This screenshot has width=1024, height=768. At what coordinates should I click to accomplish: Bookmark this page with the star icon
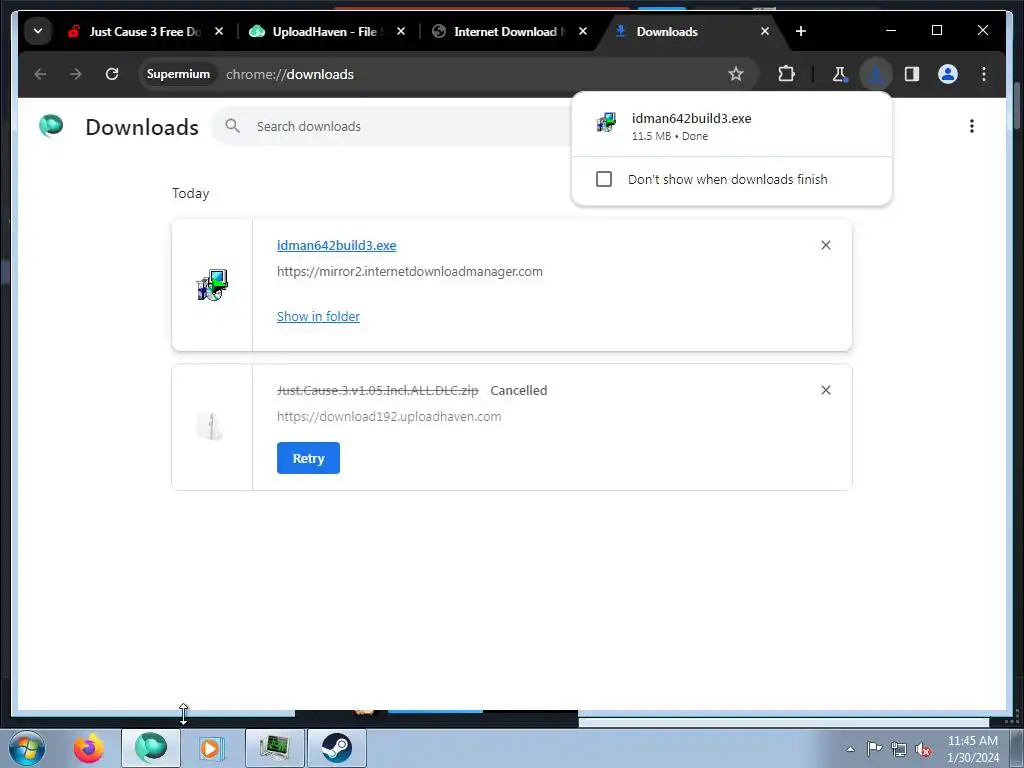click(736, 74)
